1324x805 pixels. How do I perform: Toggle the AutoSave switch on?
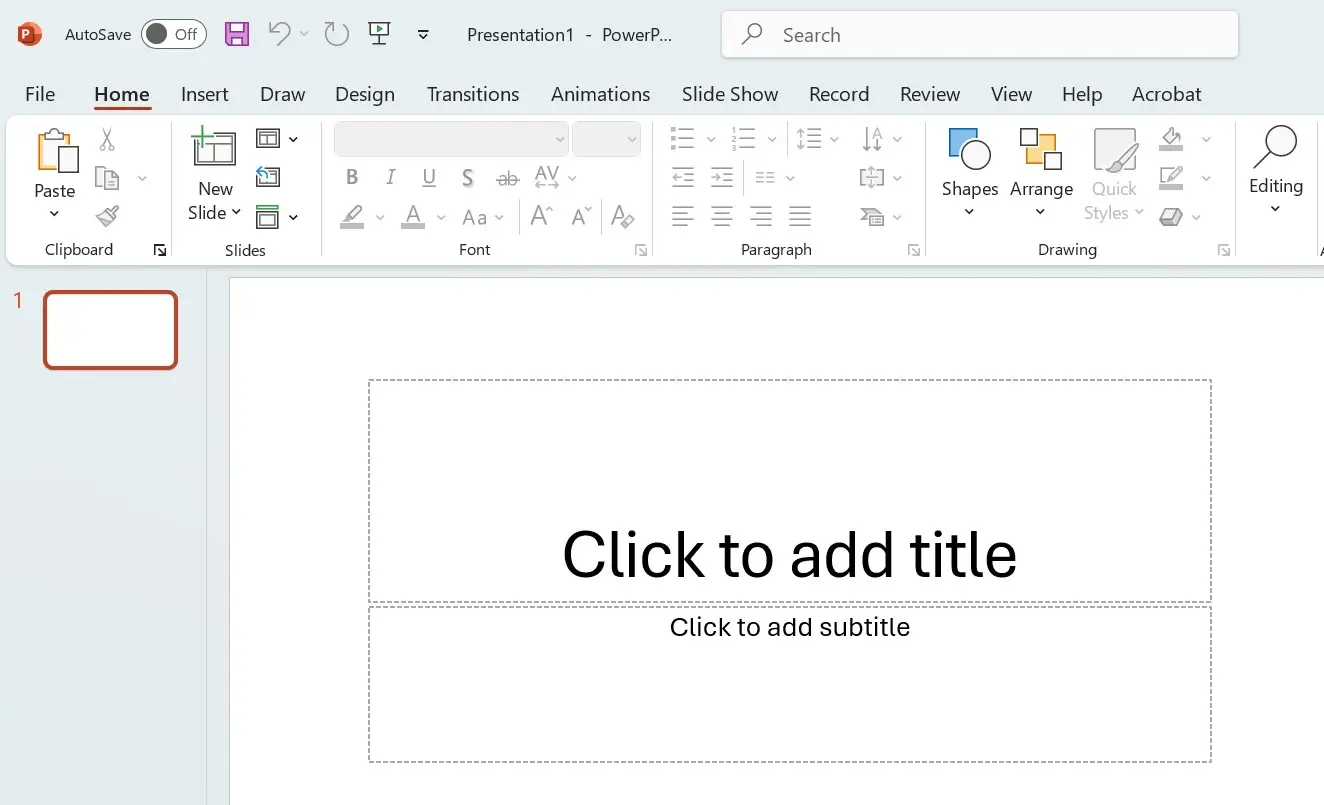click(173, 33)
